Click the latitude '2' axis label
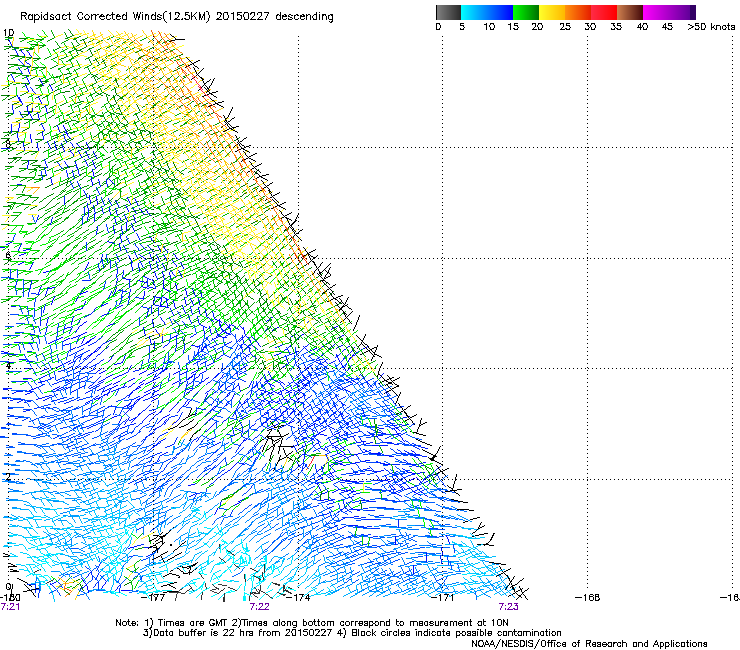This screenshot has height=650, width=740. click(x=7, y=476)
